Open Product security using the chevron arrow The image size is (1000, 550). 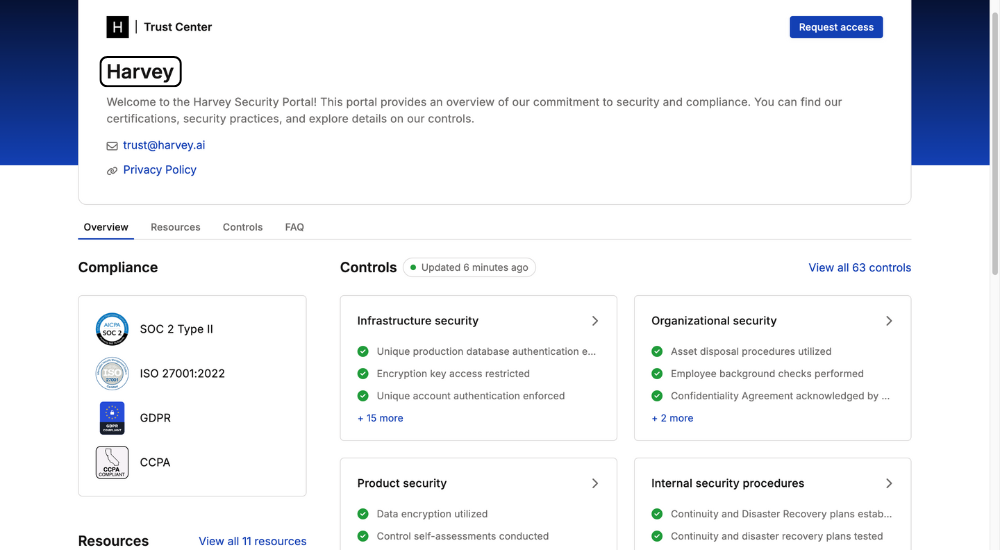click(x=595, y=483)
